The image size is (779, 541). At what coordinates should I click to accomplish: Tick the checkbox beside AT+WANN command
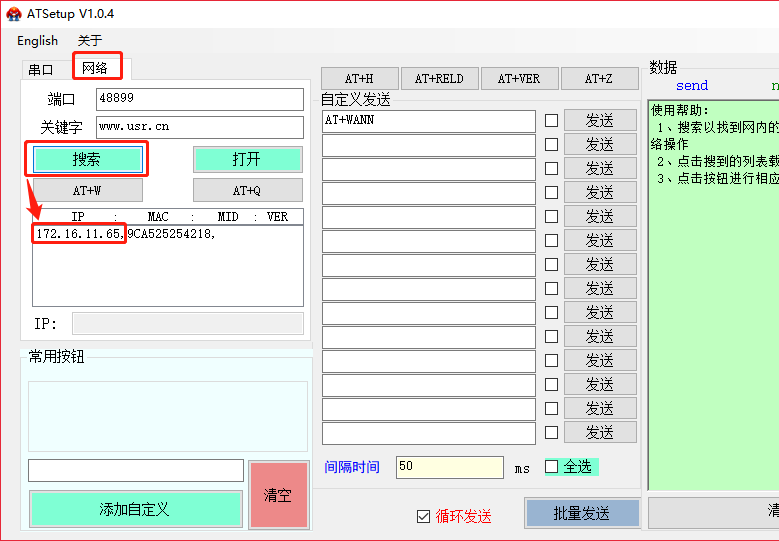pyautogui.click(x=551, y=121)
